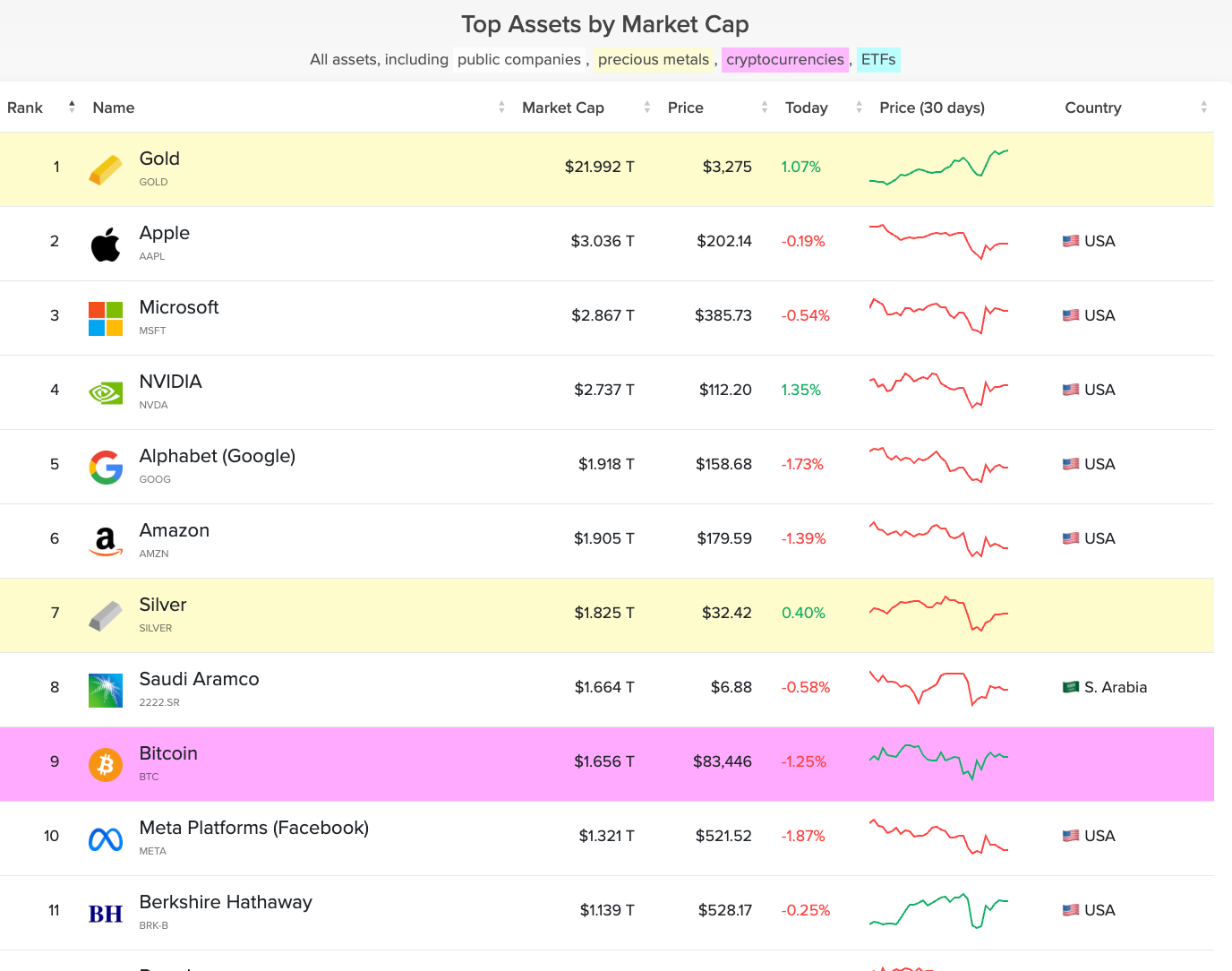This screenshot has height=971, width=1232.
Task: Click Meta today change -1.87%
Action: point(803,836)
